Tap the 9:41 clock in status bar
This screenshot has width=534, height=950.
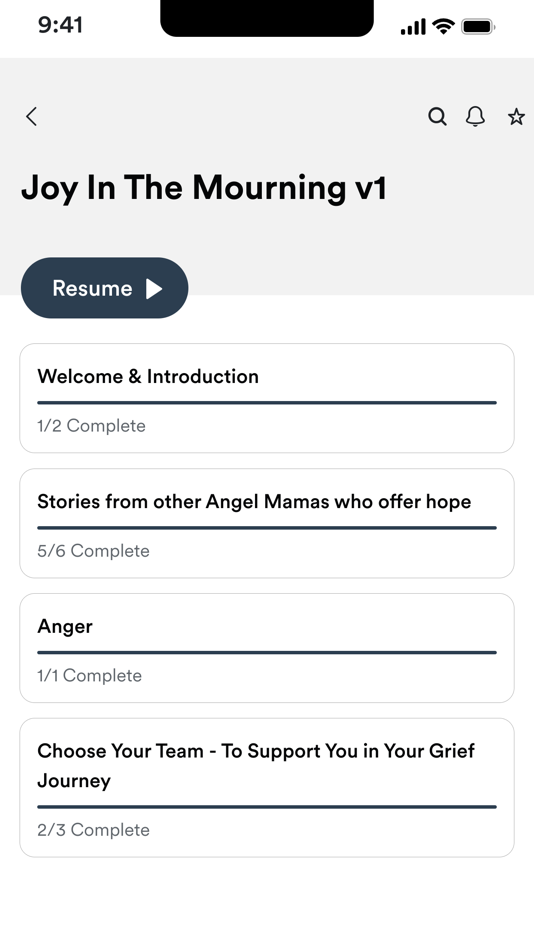(60, 25)
